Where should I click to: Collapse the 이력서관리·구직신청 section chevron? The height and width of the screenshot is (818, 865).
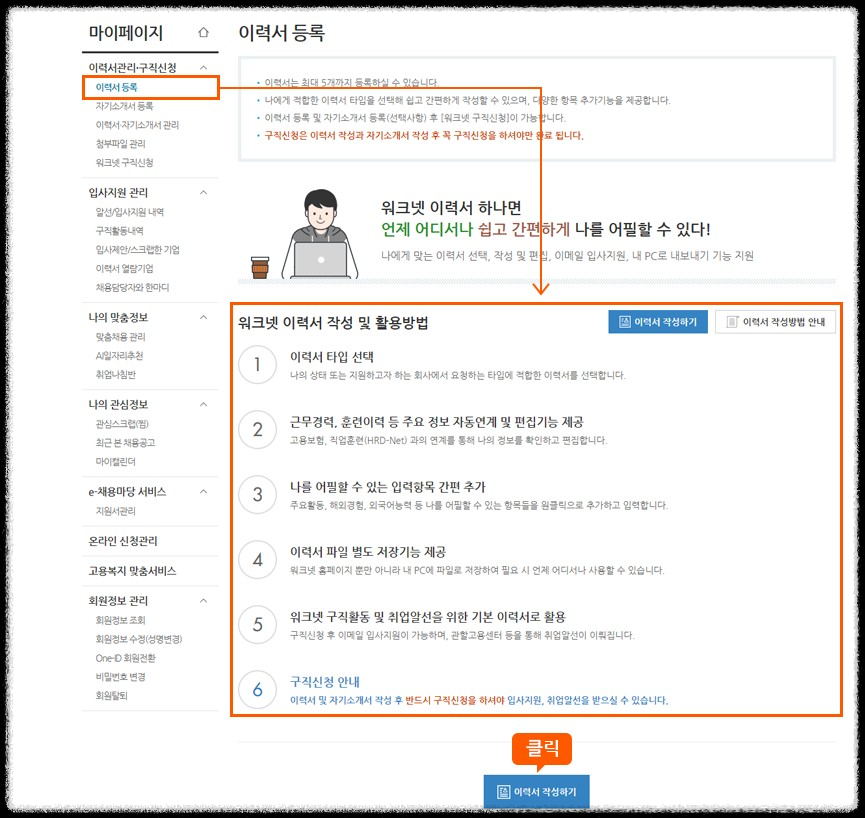coord(204,67)
